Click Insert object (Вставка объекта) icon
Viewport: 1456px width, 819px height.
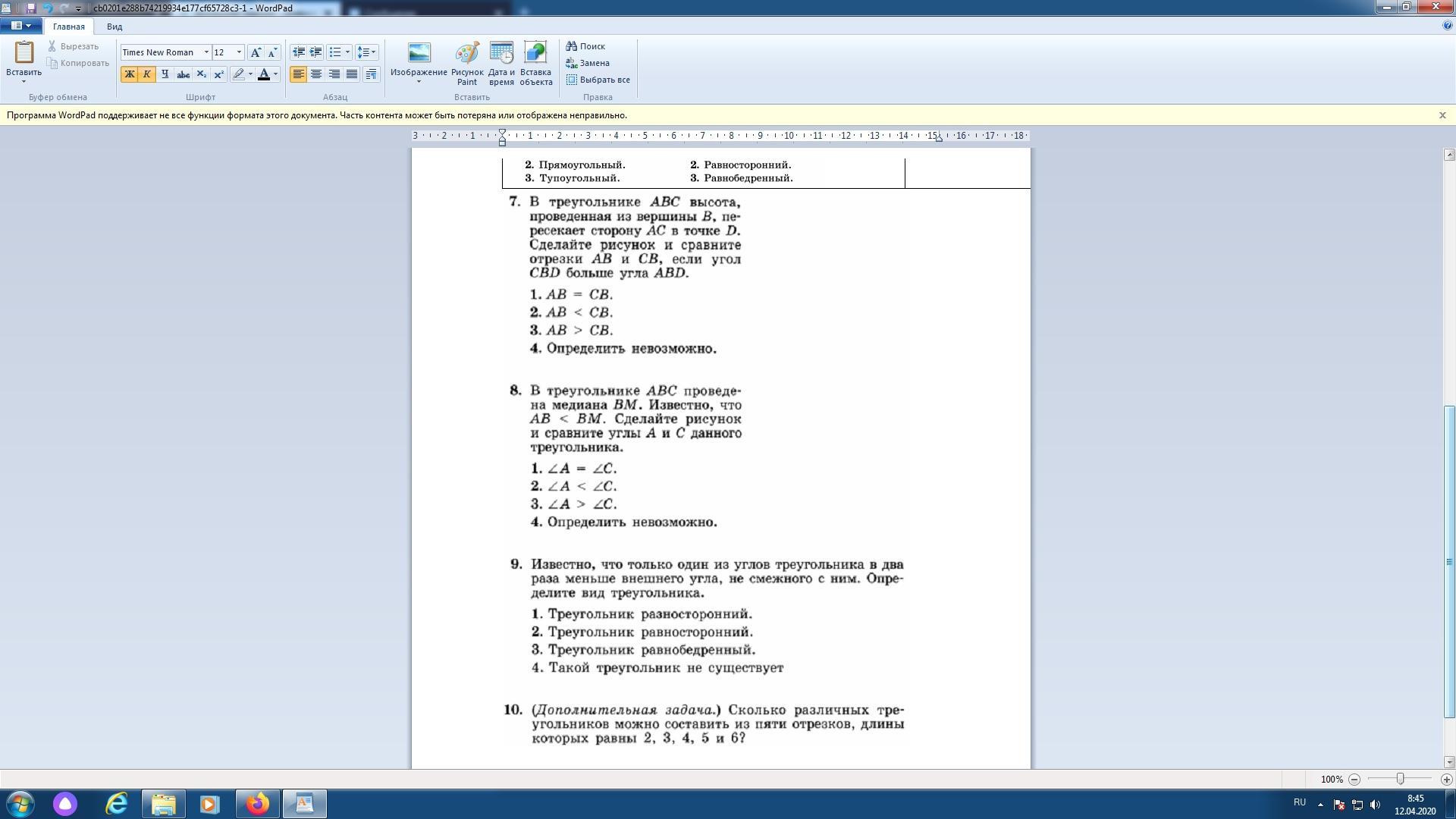tap(535, 54)
